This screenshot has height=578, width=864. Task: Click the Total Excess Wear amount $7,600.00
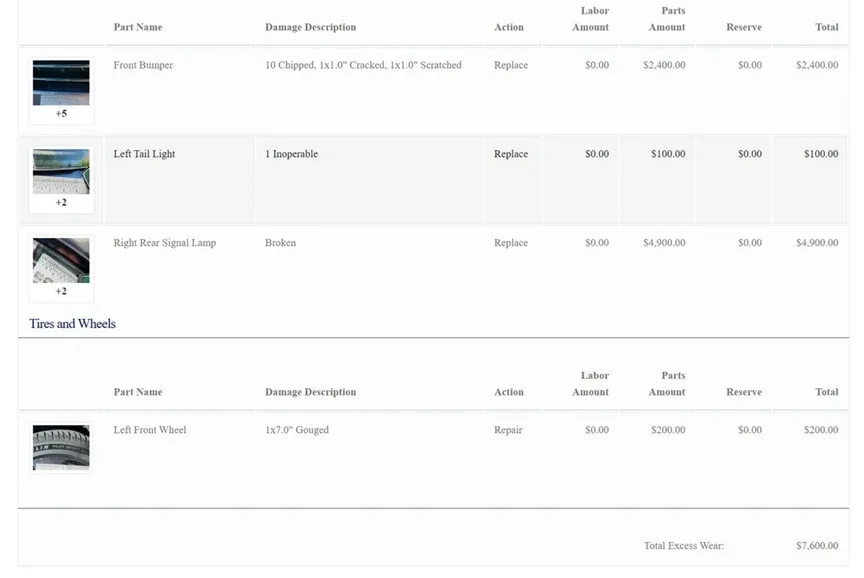tap(817, 546)
